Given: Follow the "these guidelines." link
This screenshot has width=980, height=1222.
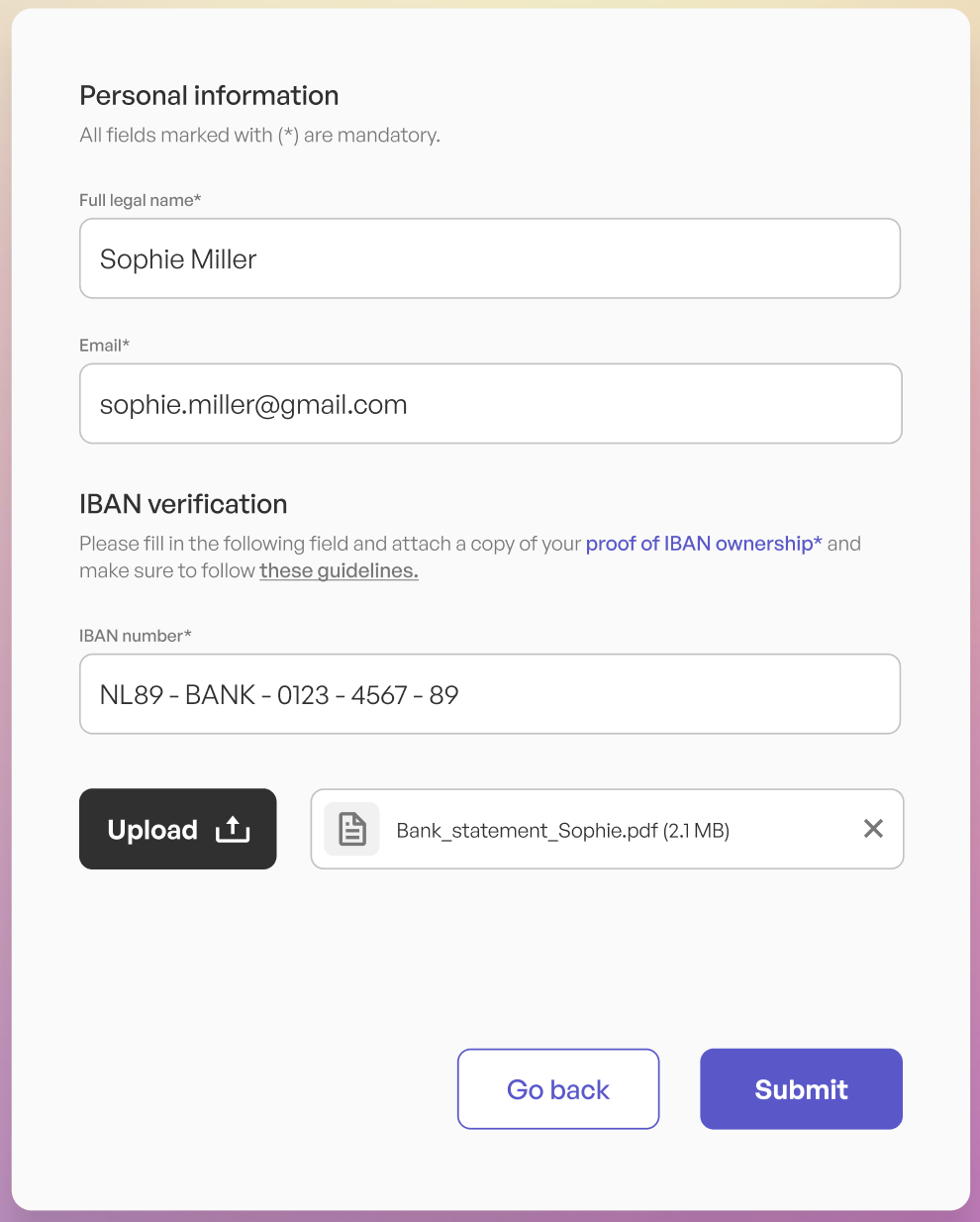Looking at the screenshot, I should coord(339,571).
